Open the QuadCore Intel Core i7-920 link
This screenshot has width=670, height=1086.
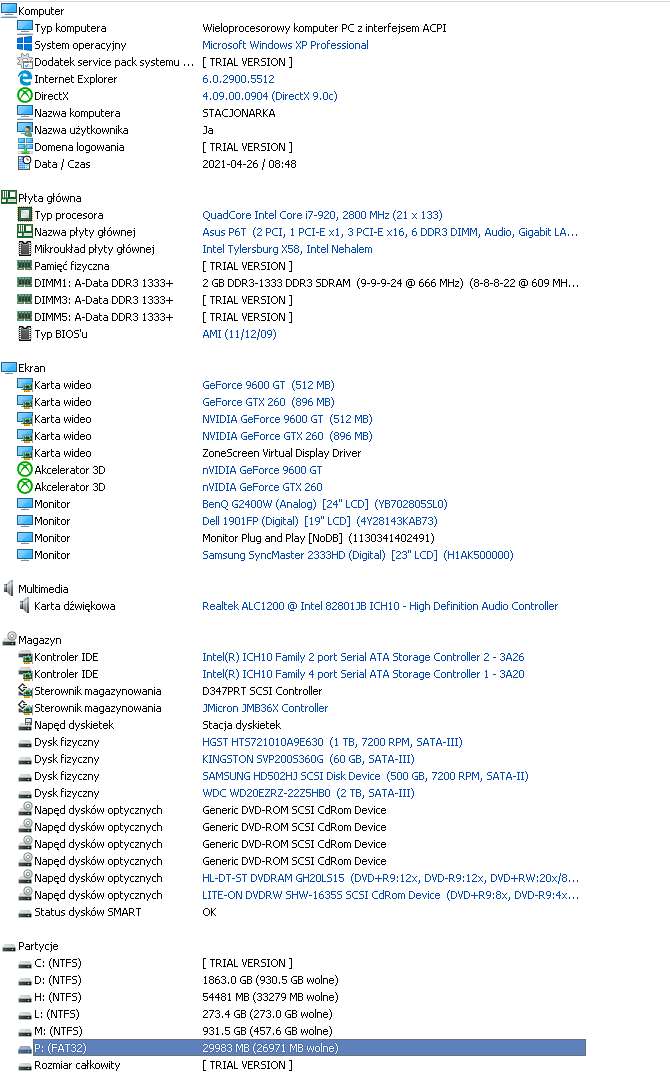click(x=322, y=215)
